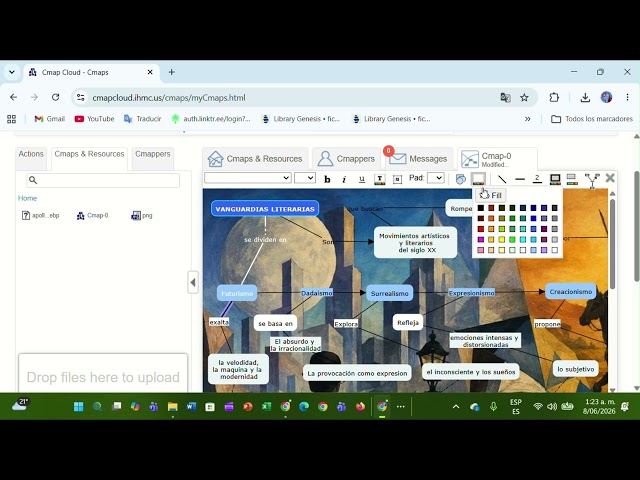
Task: Open the Chrome three-dot menu
Action: (x=627, y=97)
